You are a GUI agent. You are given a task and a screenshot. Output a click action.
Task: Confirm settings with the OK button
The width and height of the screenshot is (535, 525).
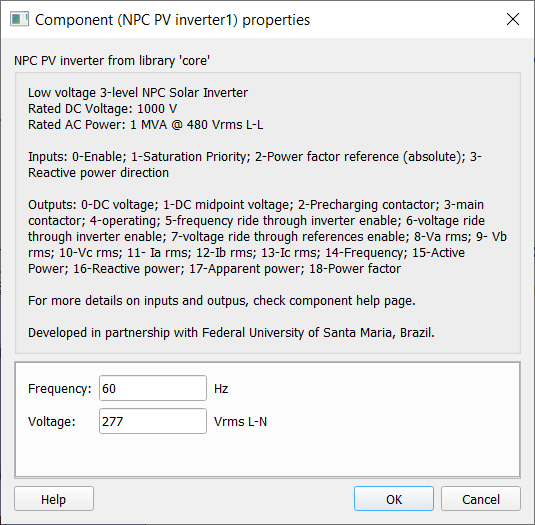pos(394,499)
